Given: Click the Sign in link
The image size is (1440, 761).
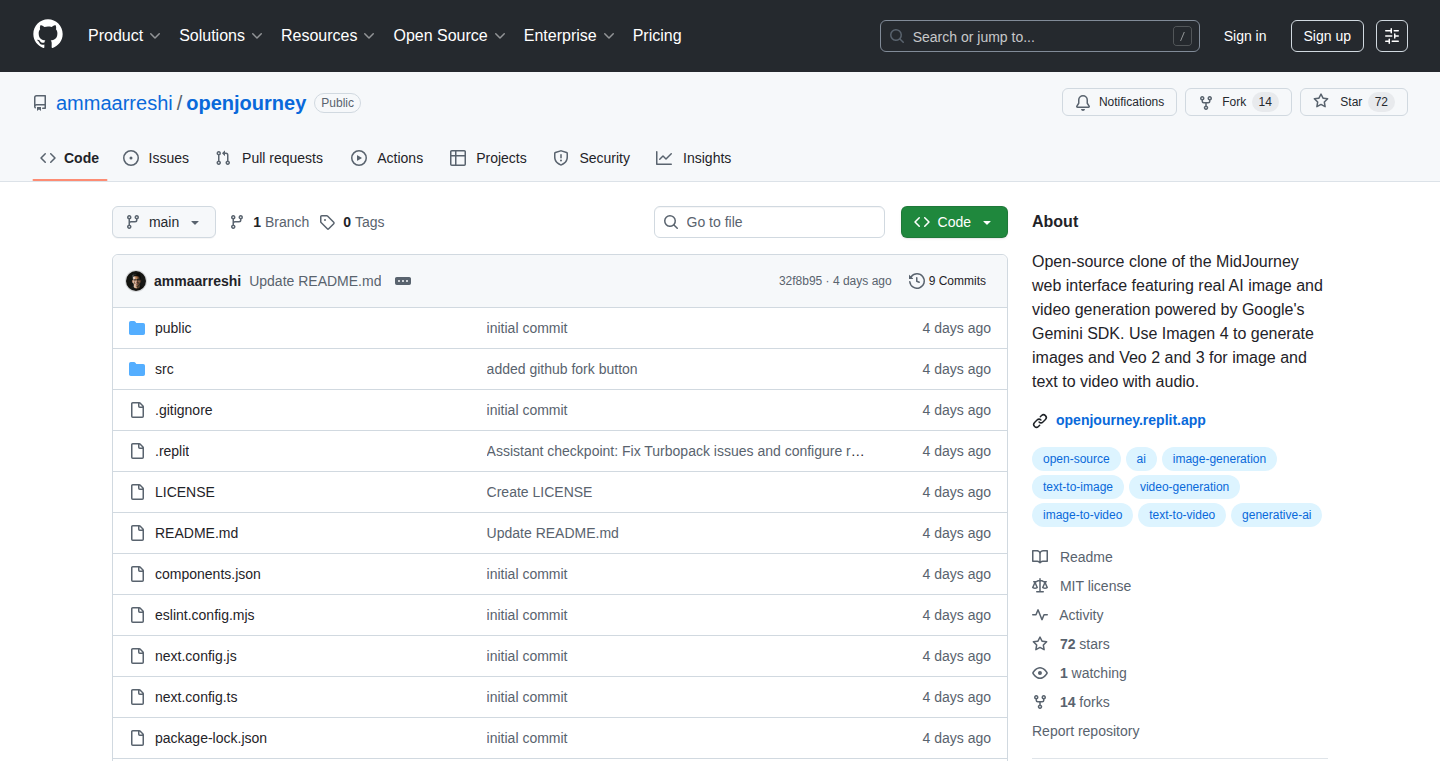Looking at the screenshot, I should point(1245,36).
